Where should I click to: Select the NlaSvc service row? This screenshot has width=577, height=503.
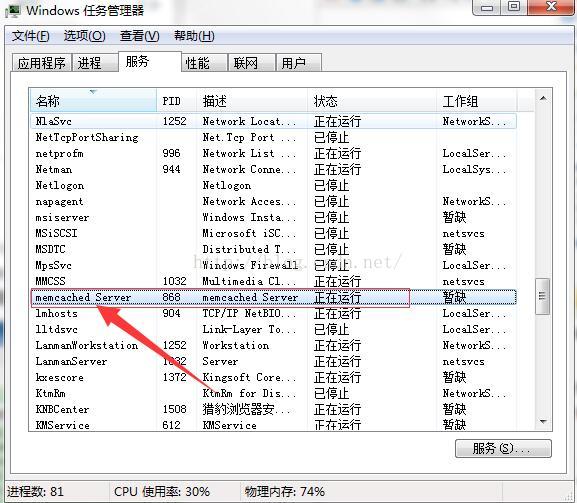pos(273,121)
